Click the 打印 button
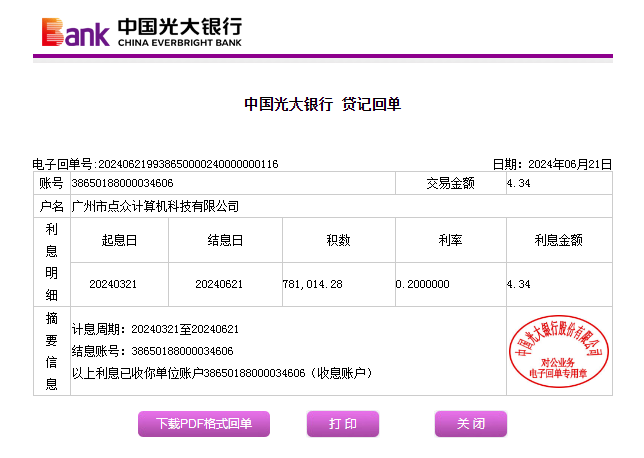Screen dimensions: 644x458 [x=343, y=423]
